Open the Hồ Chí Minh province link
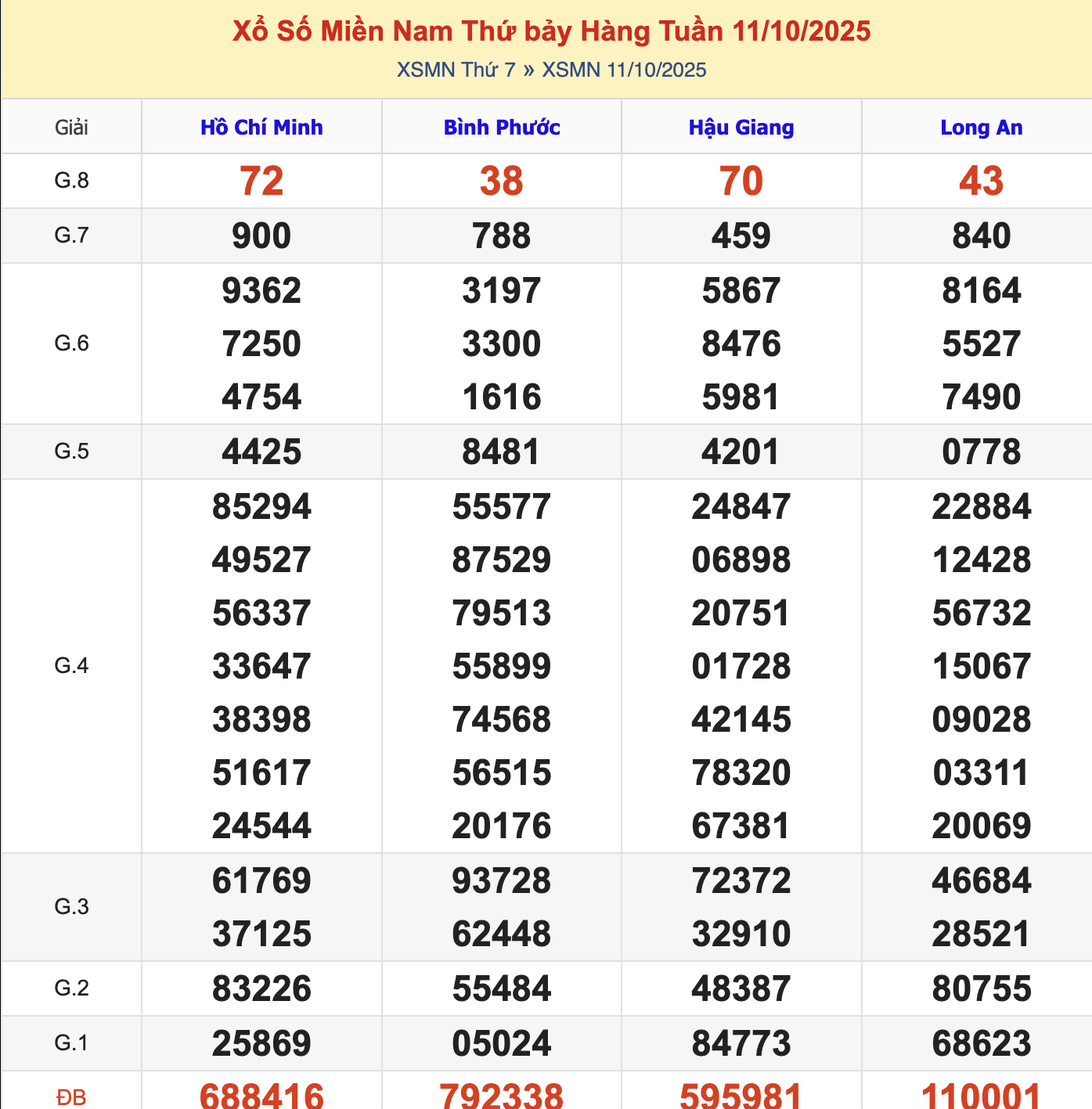Image resolution: width=1092 pixels, height=1109 pixels. coord(261,128)
